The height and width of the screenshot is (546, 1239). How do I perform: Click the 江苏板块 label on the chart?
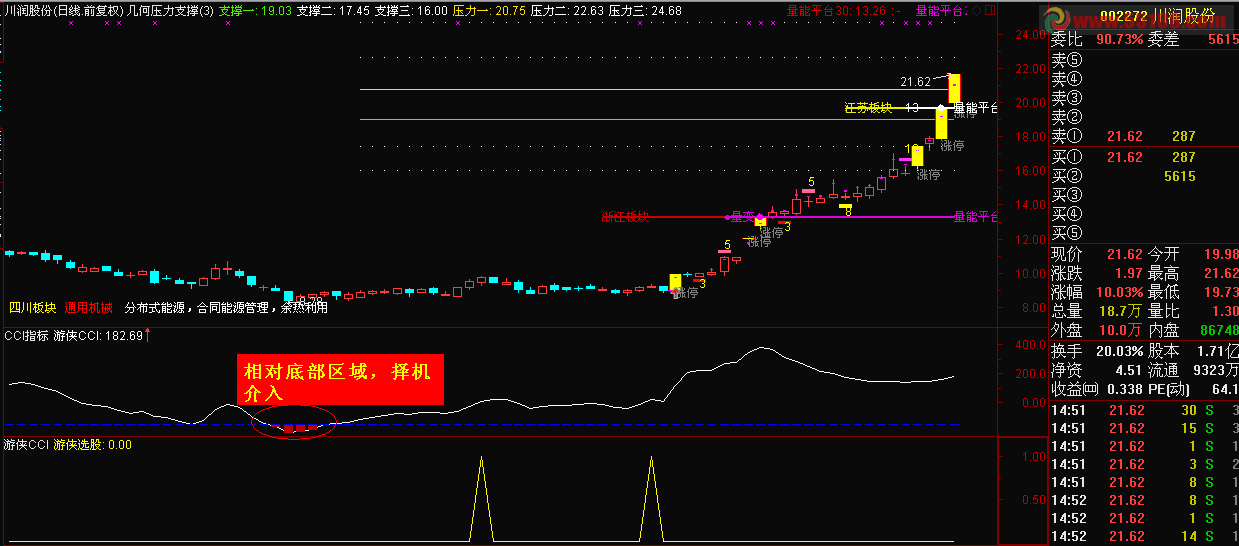[868, 107]
